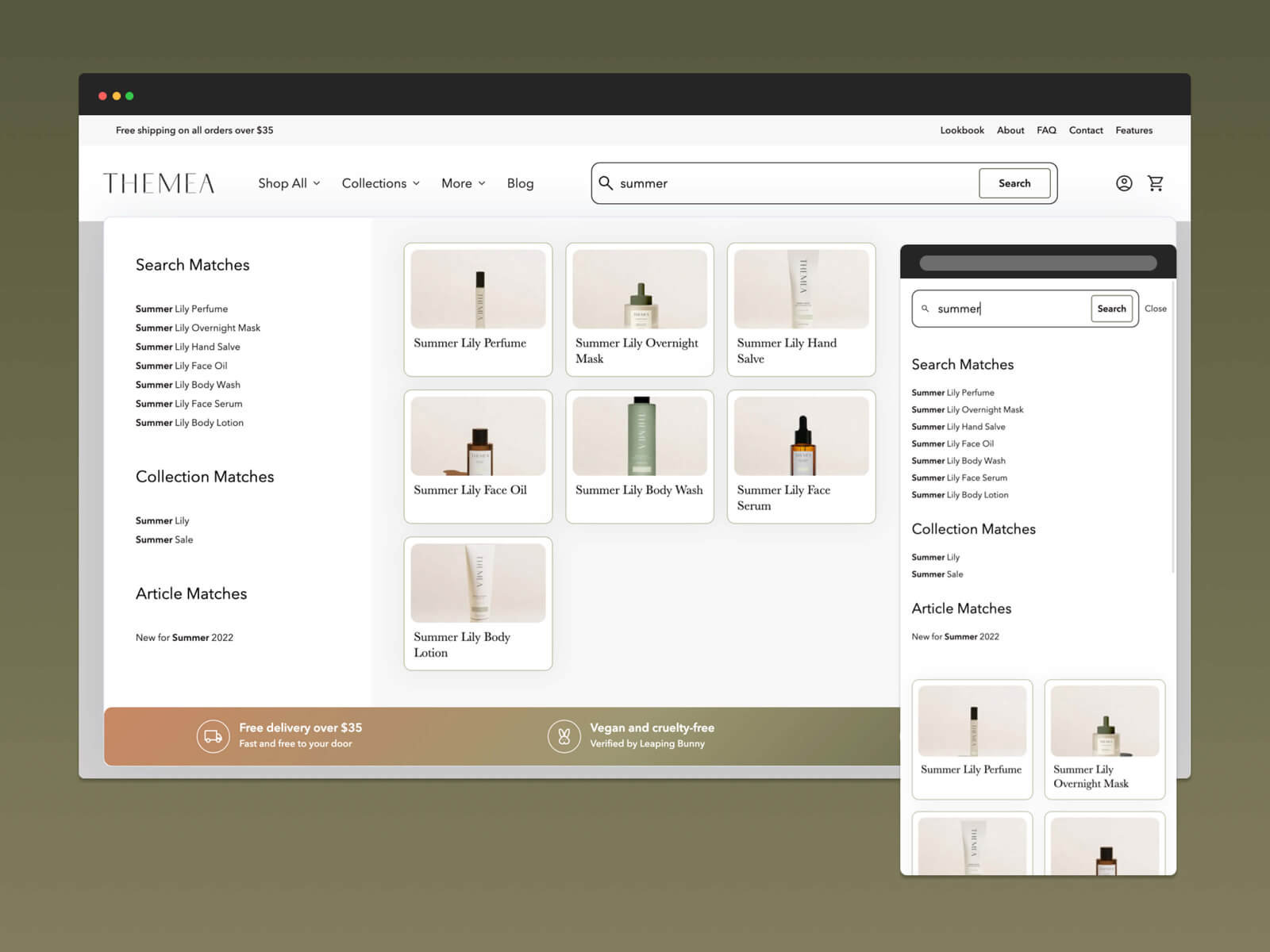Open the More dropdown menu
Image resolution: width=1270 pixels, height=952 pixels.
463,183
